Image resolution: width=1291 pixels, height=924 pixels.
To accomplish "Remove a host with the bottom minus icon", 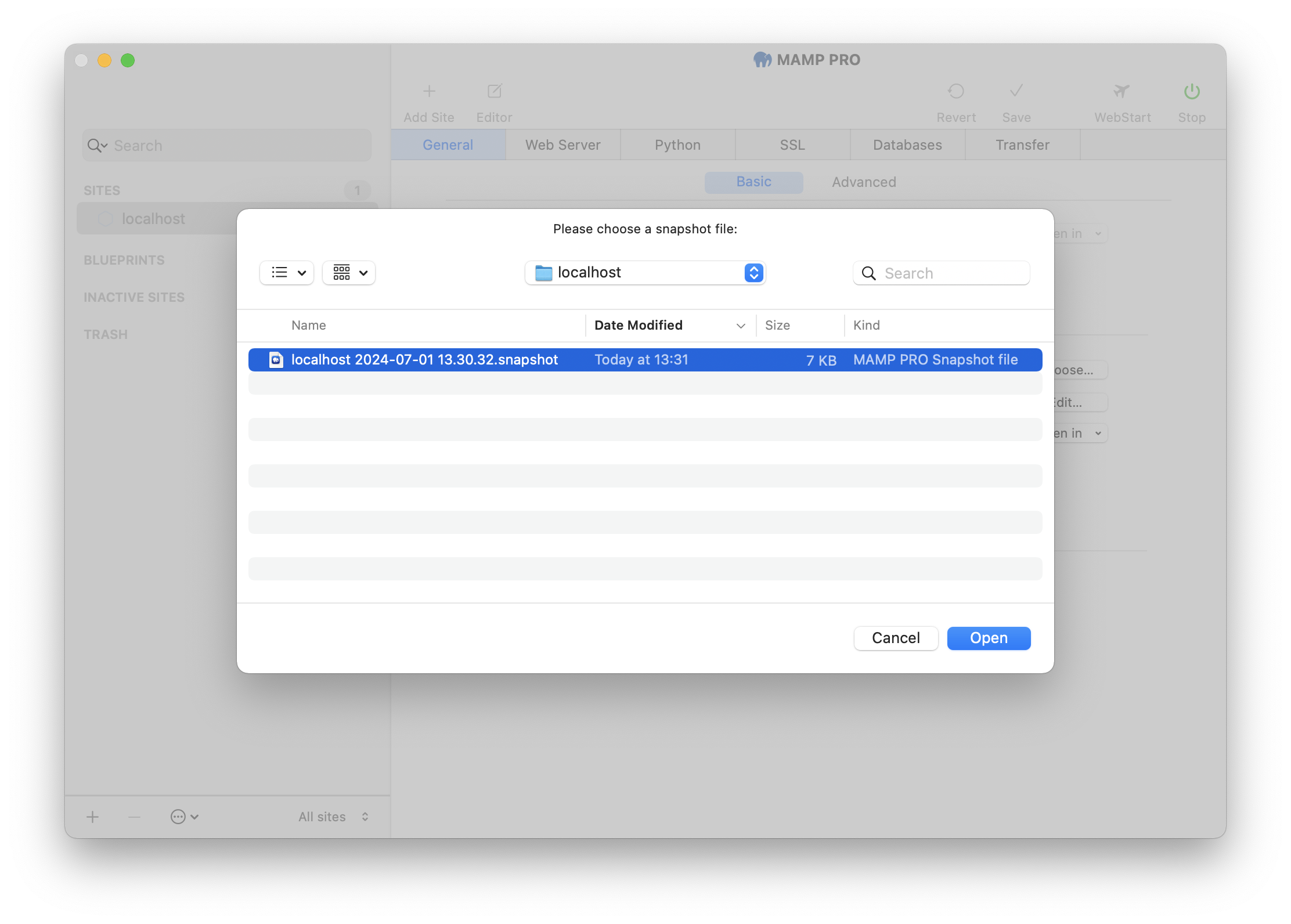I will pyautogui.click(x=134, y=817).
